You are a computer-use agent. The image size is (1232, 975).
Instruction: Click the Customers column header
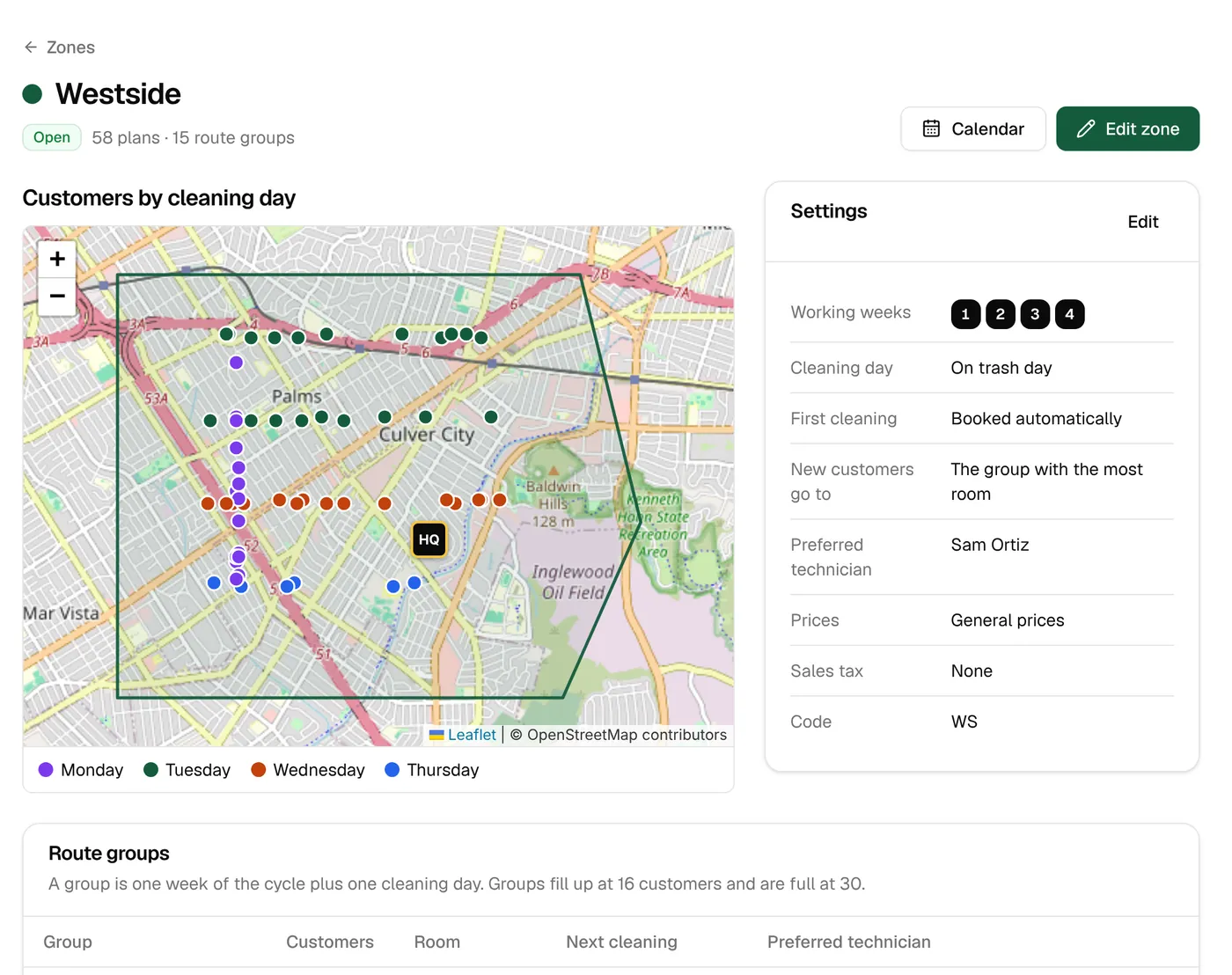[330, 942]
